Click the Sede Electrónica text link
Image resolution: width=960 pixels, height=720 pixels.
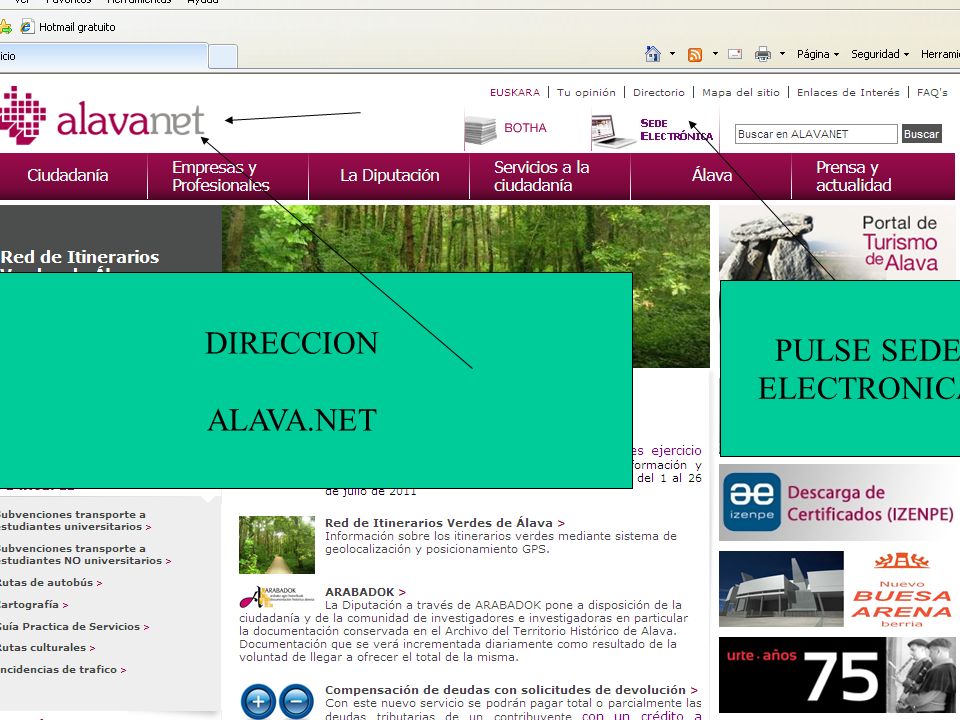(x=676, y=130)
